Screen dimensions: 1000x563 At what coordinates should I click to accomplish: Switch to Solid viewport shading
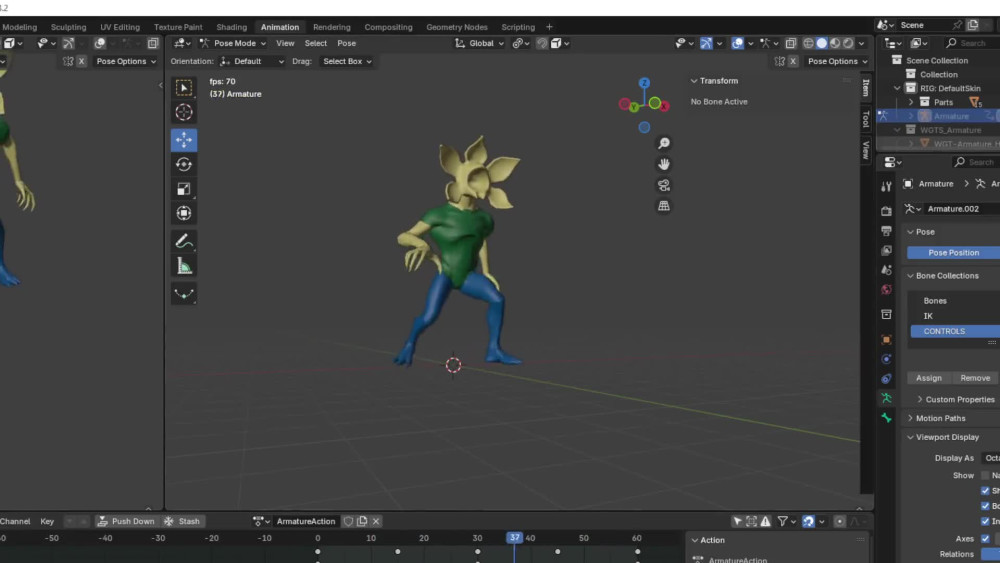click(821, 43)
